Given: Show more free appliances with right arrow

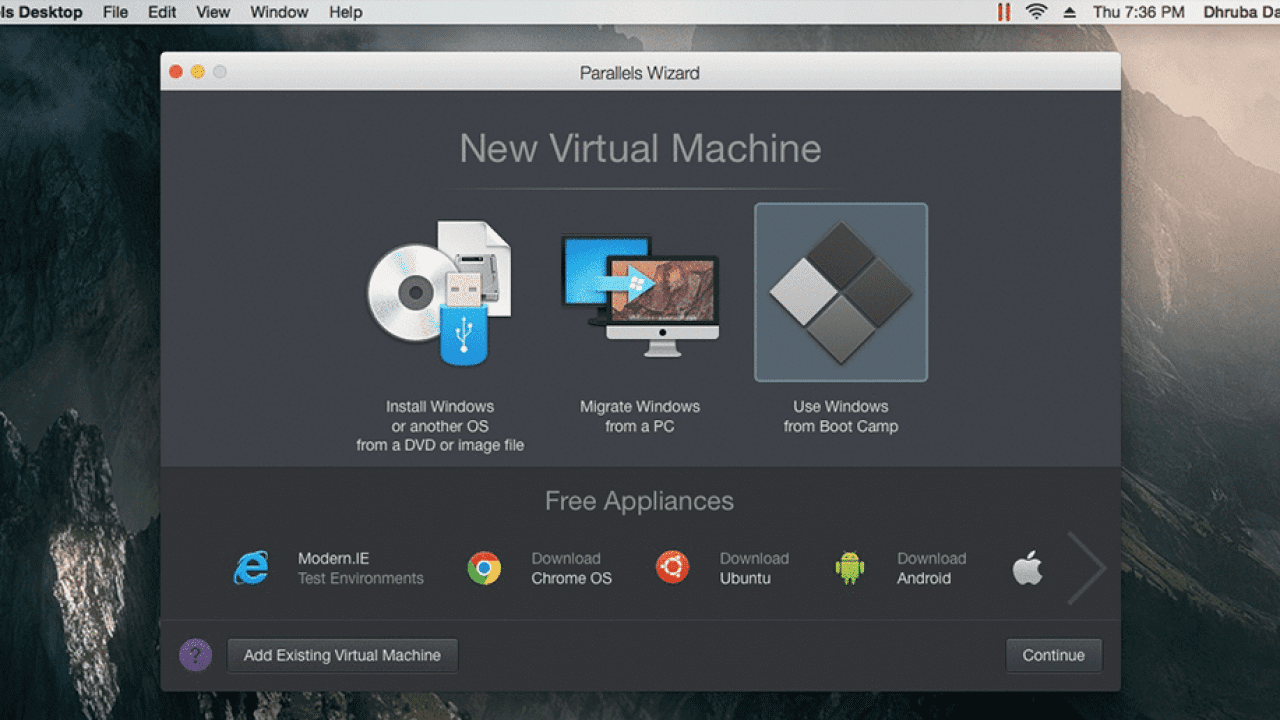Looking at the screenshot, I should pyautogui.click(x=1086, y=568).
